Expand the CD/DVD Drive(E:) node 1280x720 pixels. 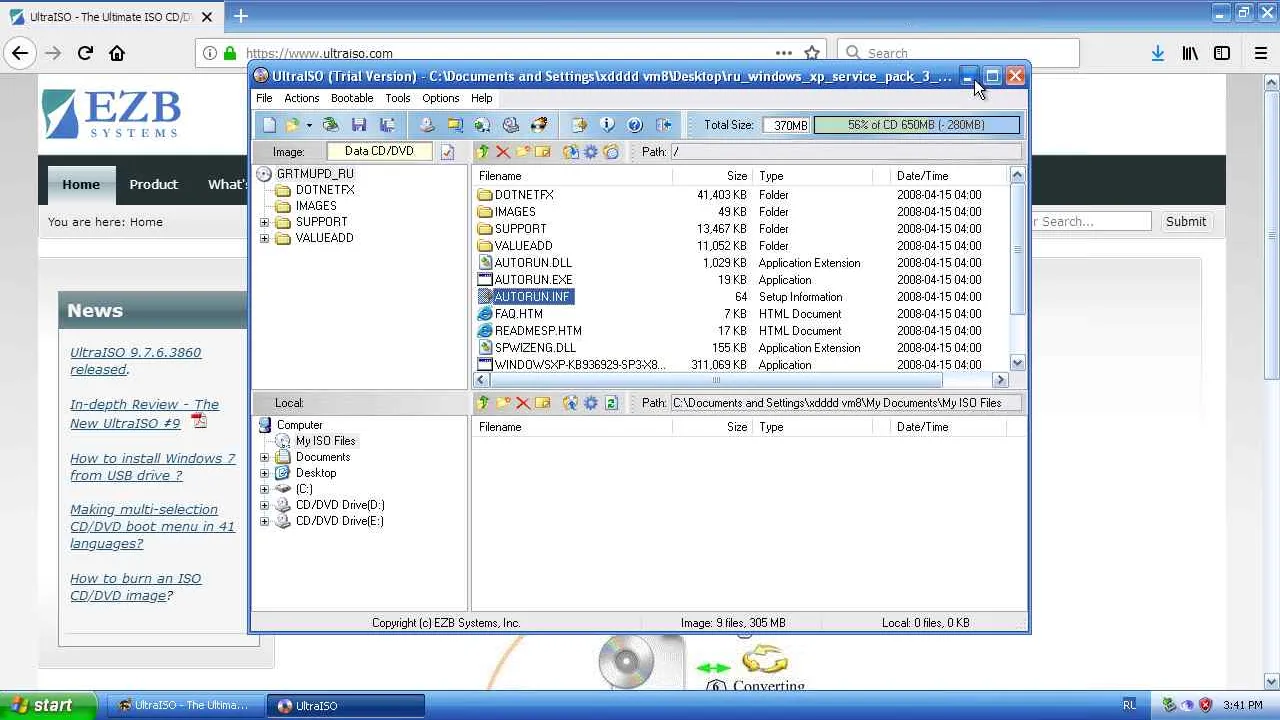click(264, 521)
